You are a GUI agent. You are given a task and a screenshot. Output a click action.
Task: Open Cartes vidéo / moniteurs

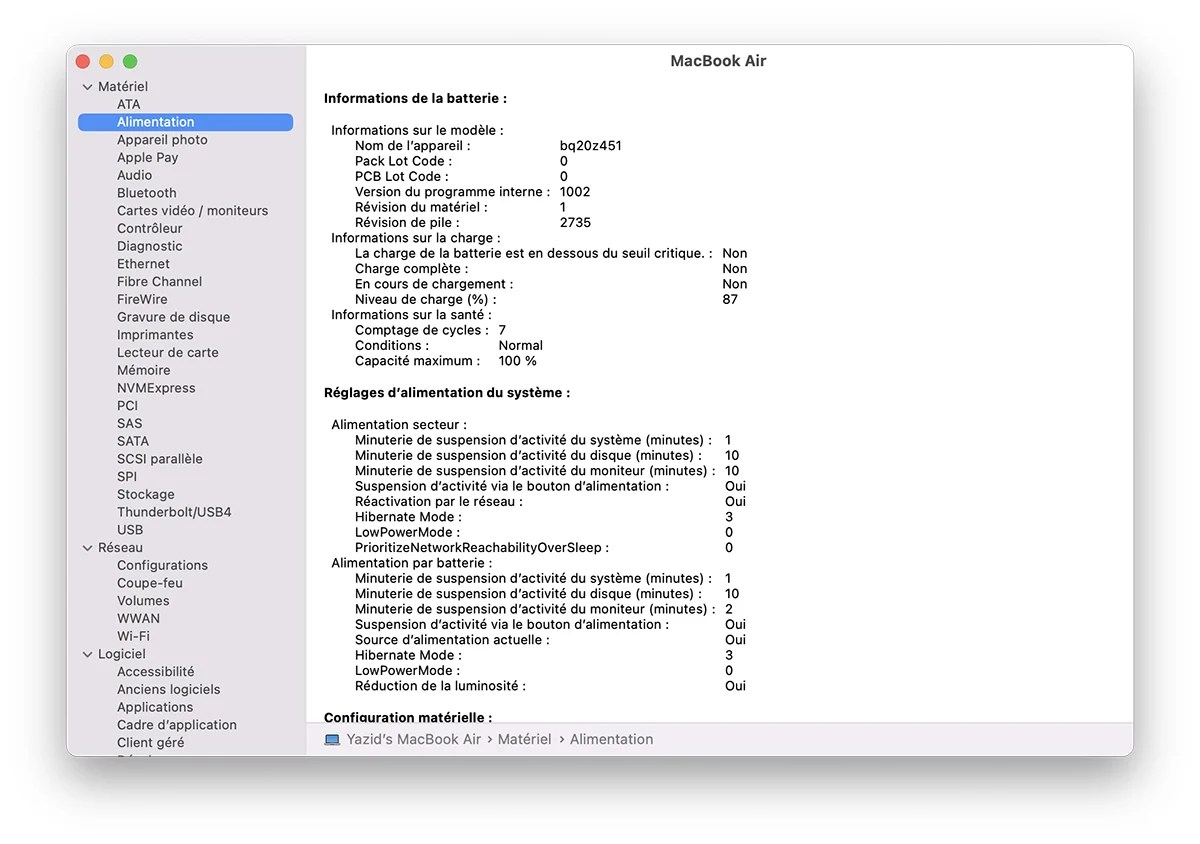(193, 211)
